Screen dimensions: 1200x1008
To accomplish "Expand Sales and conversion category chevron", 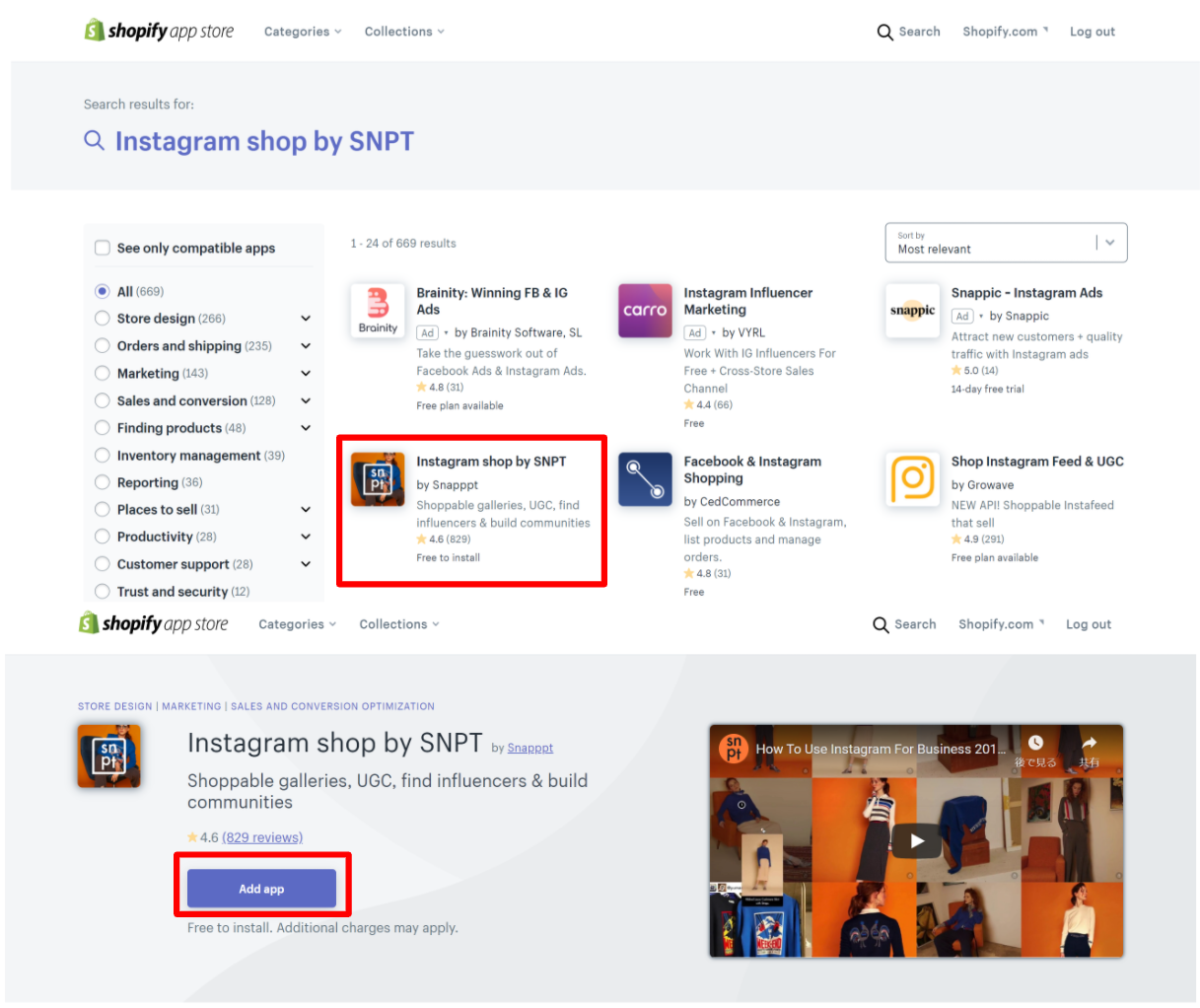I will 306,400.
